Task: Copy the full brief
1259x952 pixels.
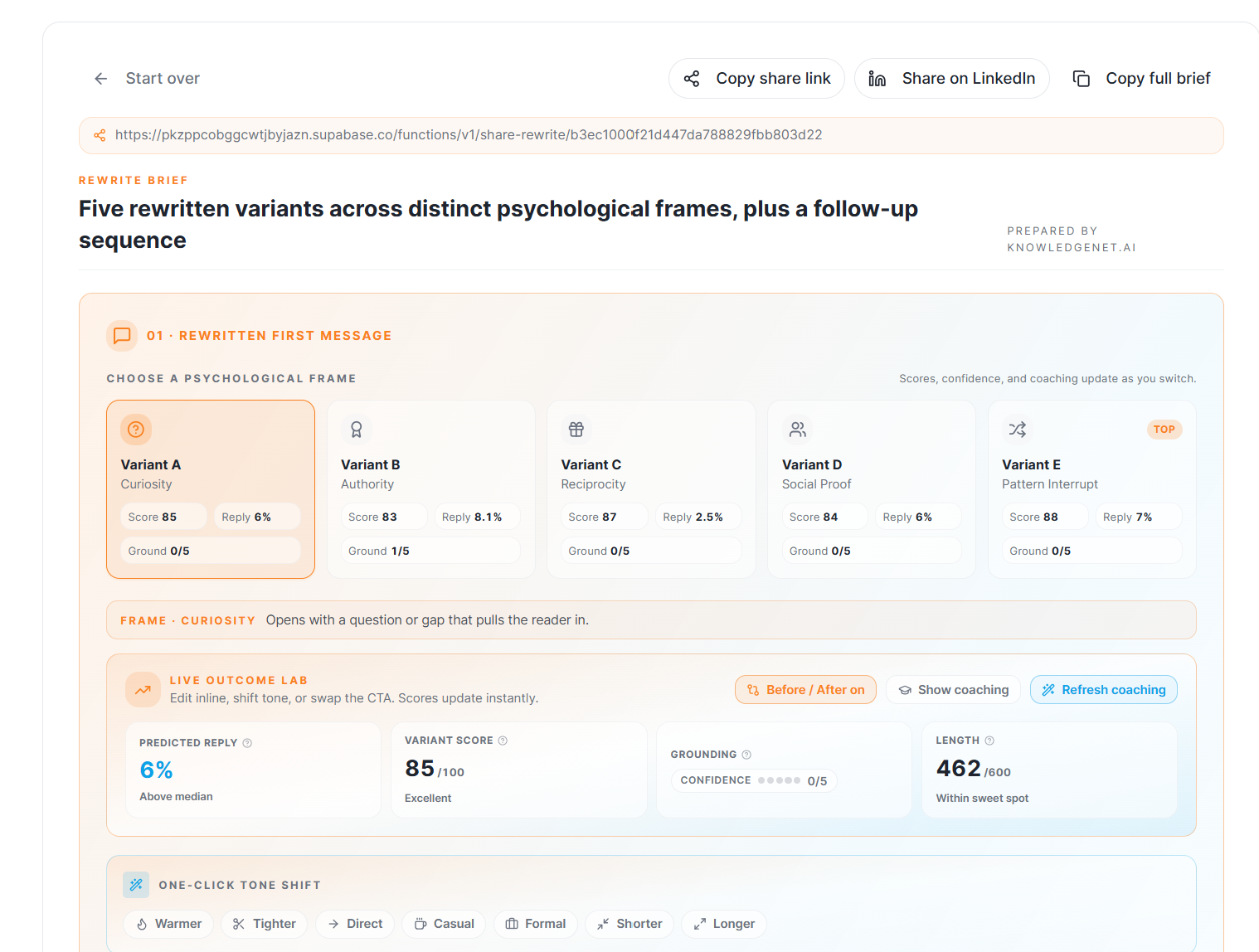Action: [1141, 79]
